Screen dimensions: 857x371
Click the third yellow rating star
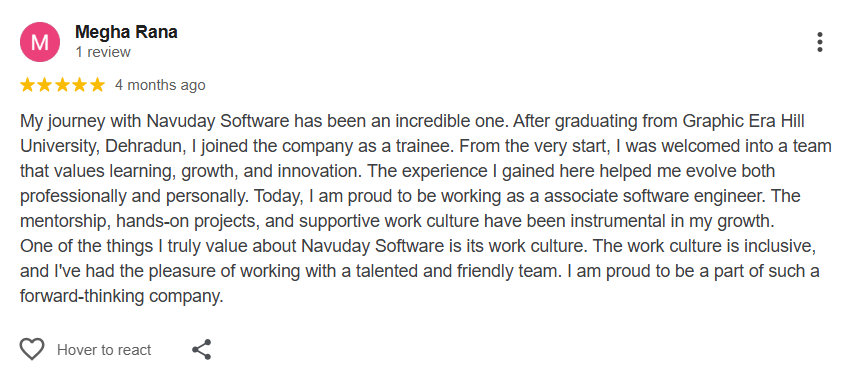click(x=62, y=85)
